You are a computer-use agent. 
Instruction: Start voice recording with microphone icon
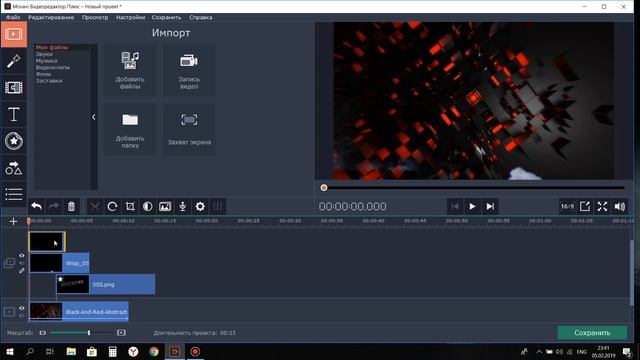pos(182,207)
